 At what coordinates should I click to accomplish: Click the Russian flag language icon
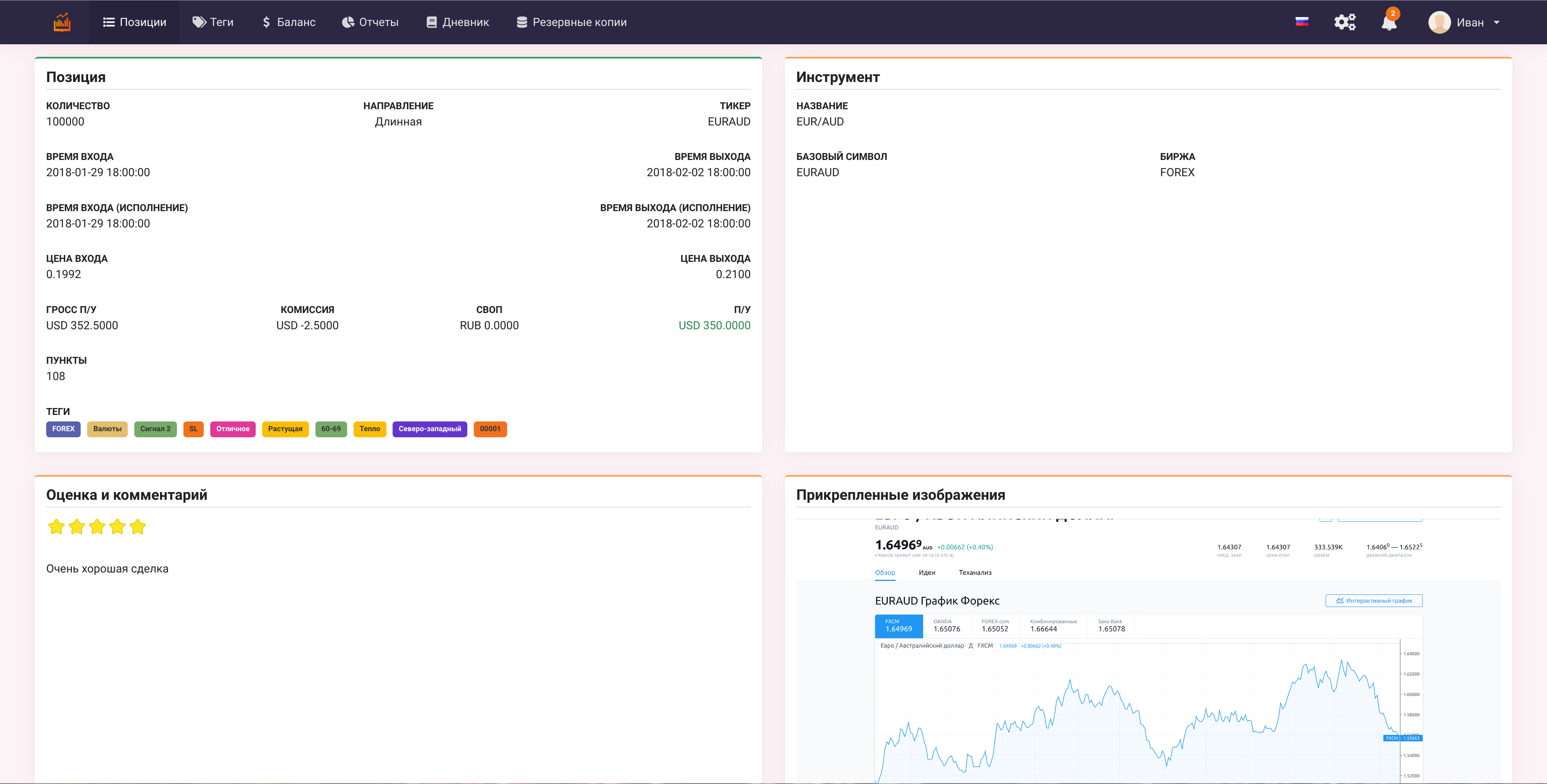click(1301, 22)
